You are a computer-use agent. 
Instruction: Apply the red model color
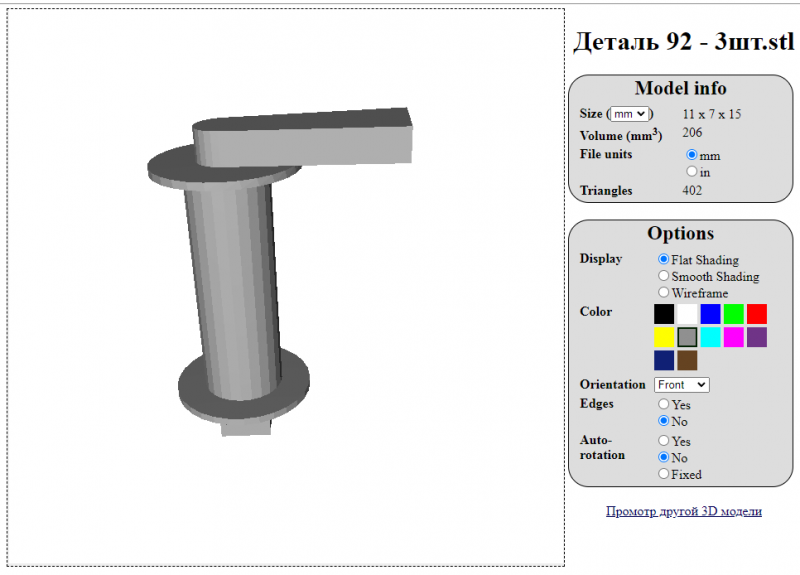click(757, 314)
